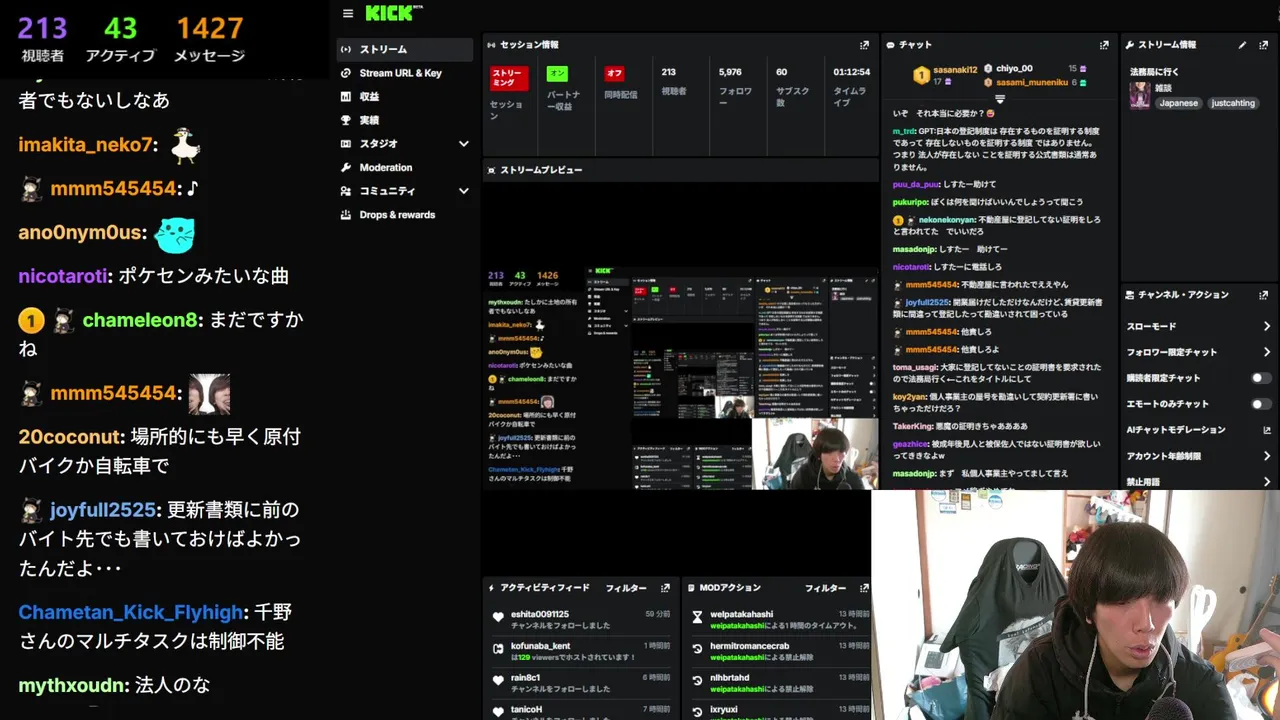The height and width of the screenshot is (720, 1280).
Task: Click the Drops & rewards gift icon
Action: (346, 215)
